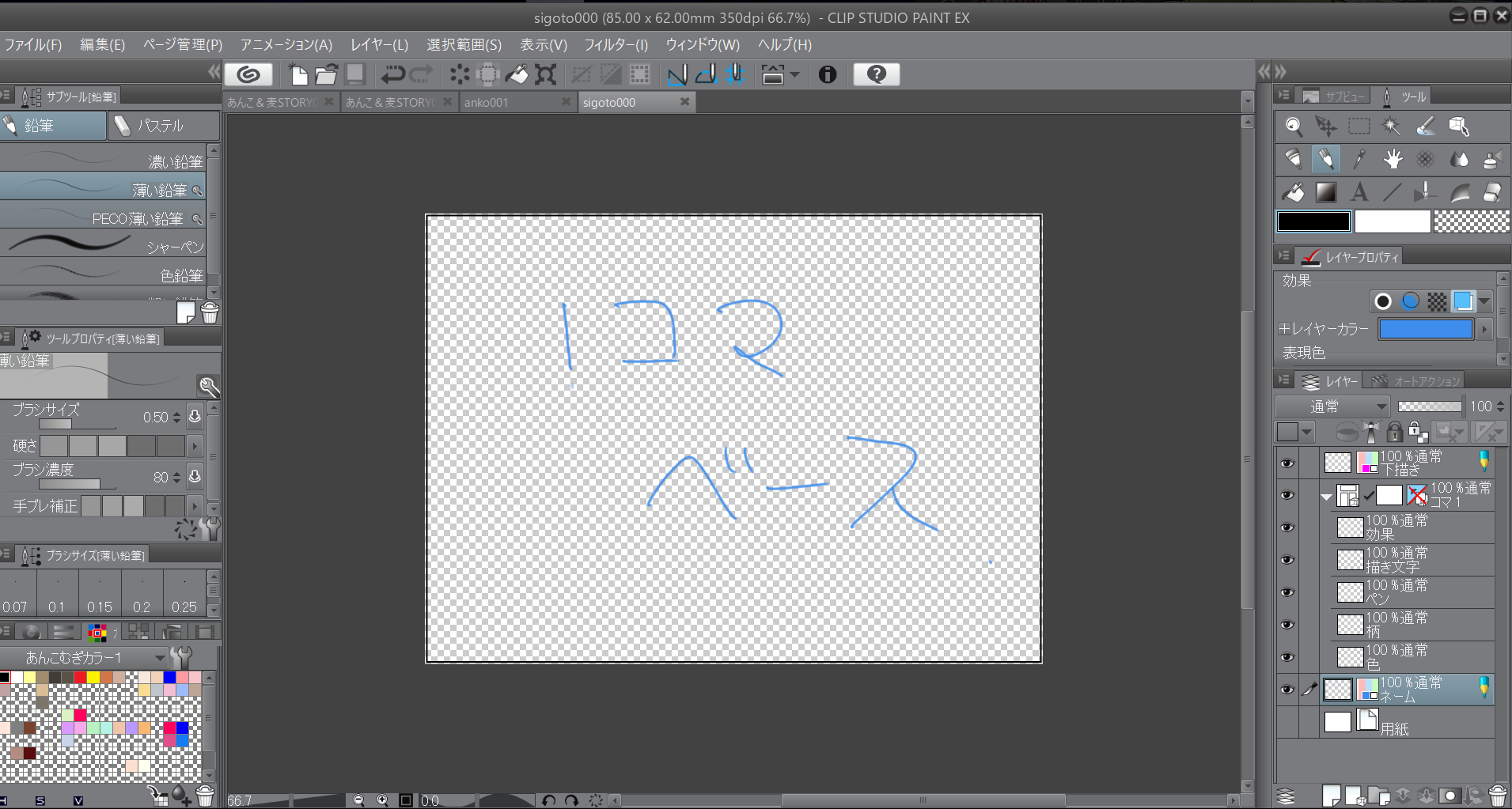Select the Auto select magic wand tool
1512x809 pixels.
click(1392, 127)
